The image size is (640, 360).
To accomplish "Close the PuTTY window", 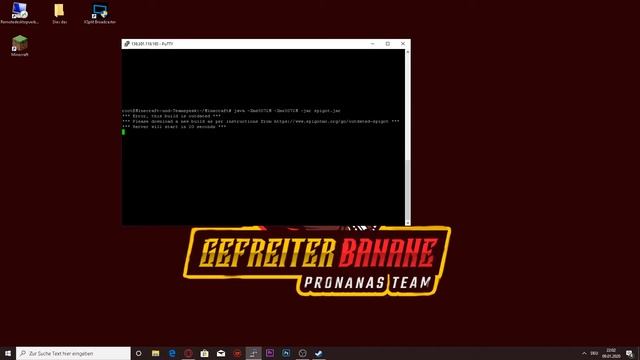I will click(403, 44).
